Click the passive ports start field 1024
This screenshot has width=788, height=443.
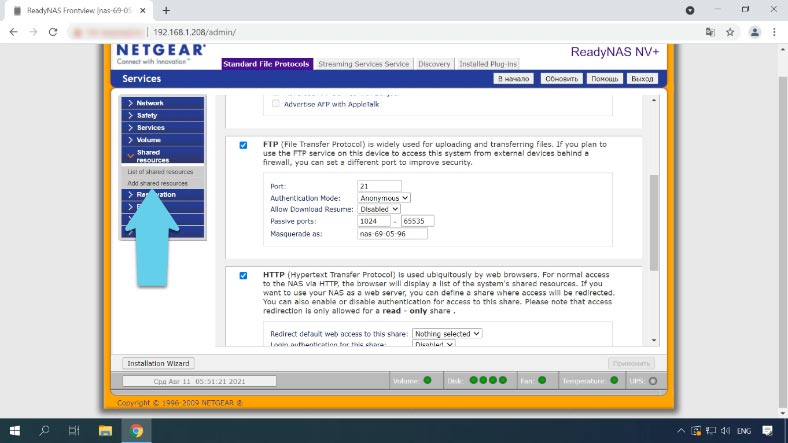point(373,221)
